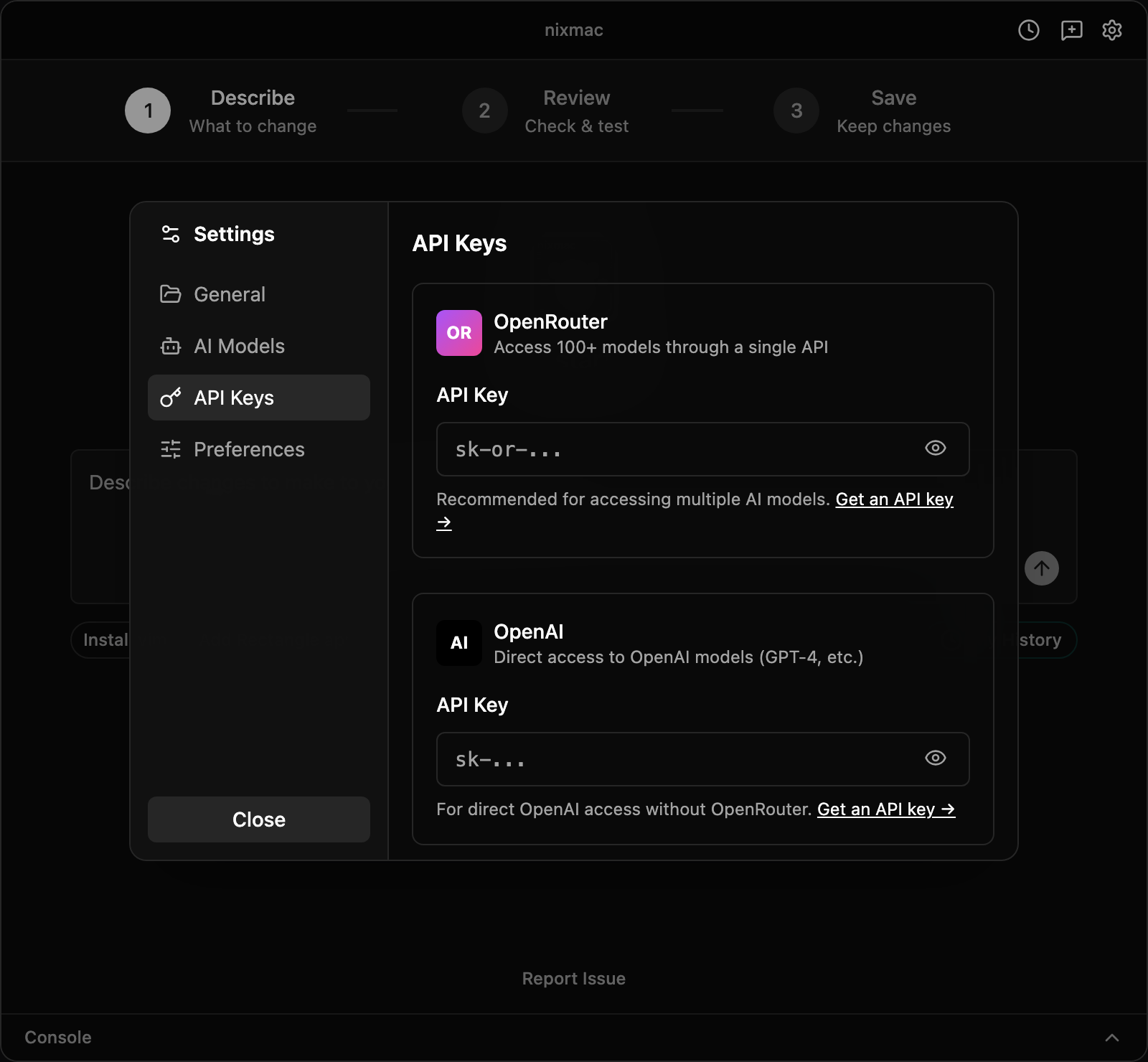Open OpenAI's Get an API key link
Image resolution: width=1148 pixels, height=1062 pixels.
[886, 809]
